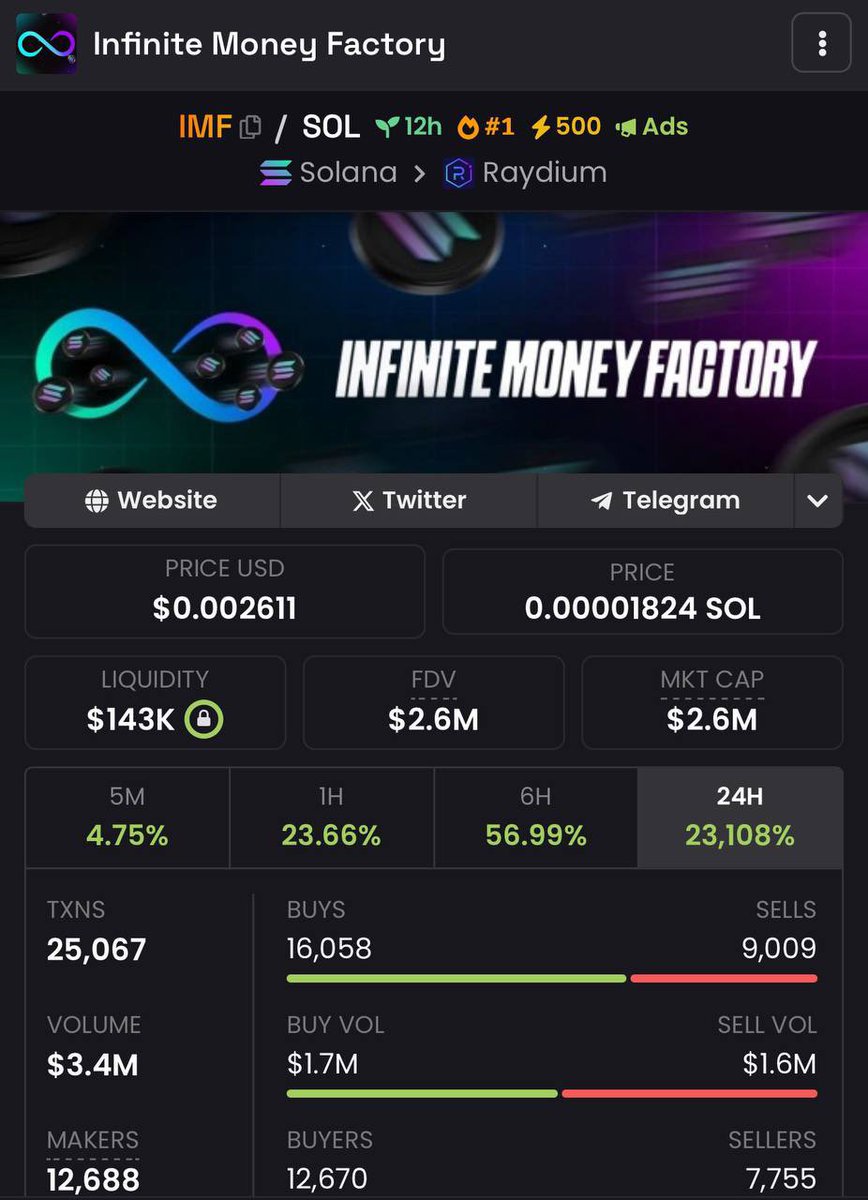
Task: Select the 6H timeframe tab
Action: click(x=536, y=817)
